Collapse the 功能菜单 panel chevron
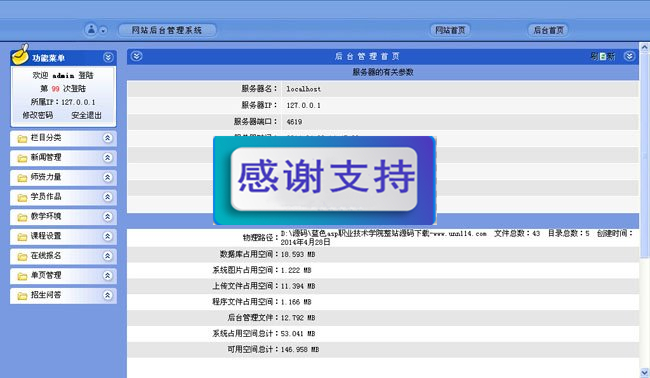This screenshot has height=378, width=650. click(x=108, y=57)
